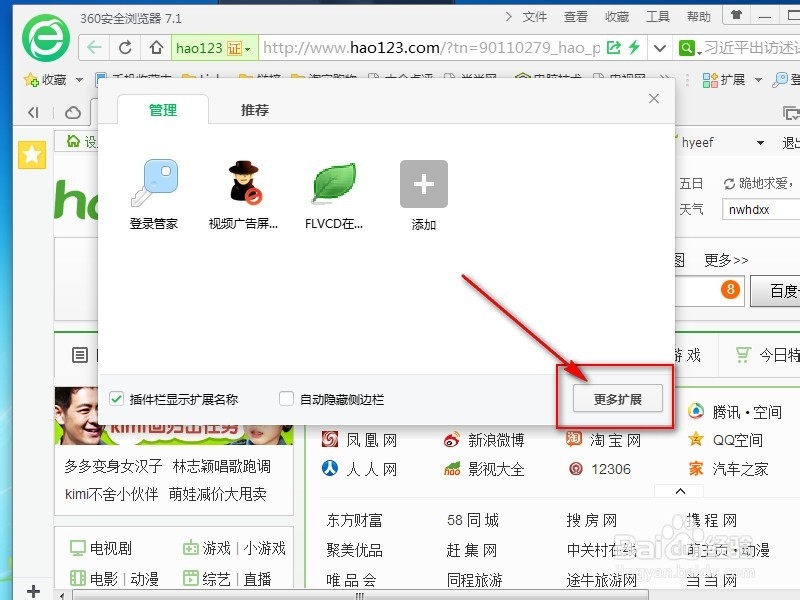Open the 视频广告屏蔽 spy extension
This screenshot has width=800, height=600.
[x=243, y=194]
